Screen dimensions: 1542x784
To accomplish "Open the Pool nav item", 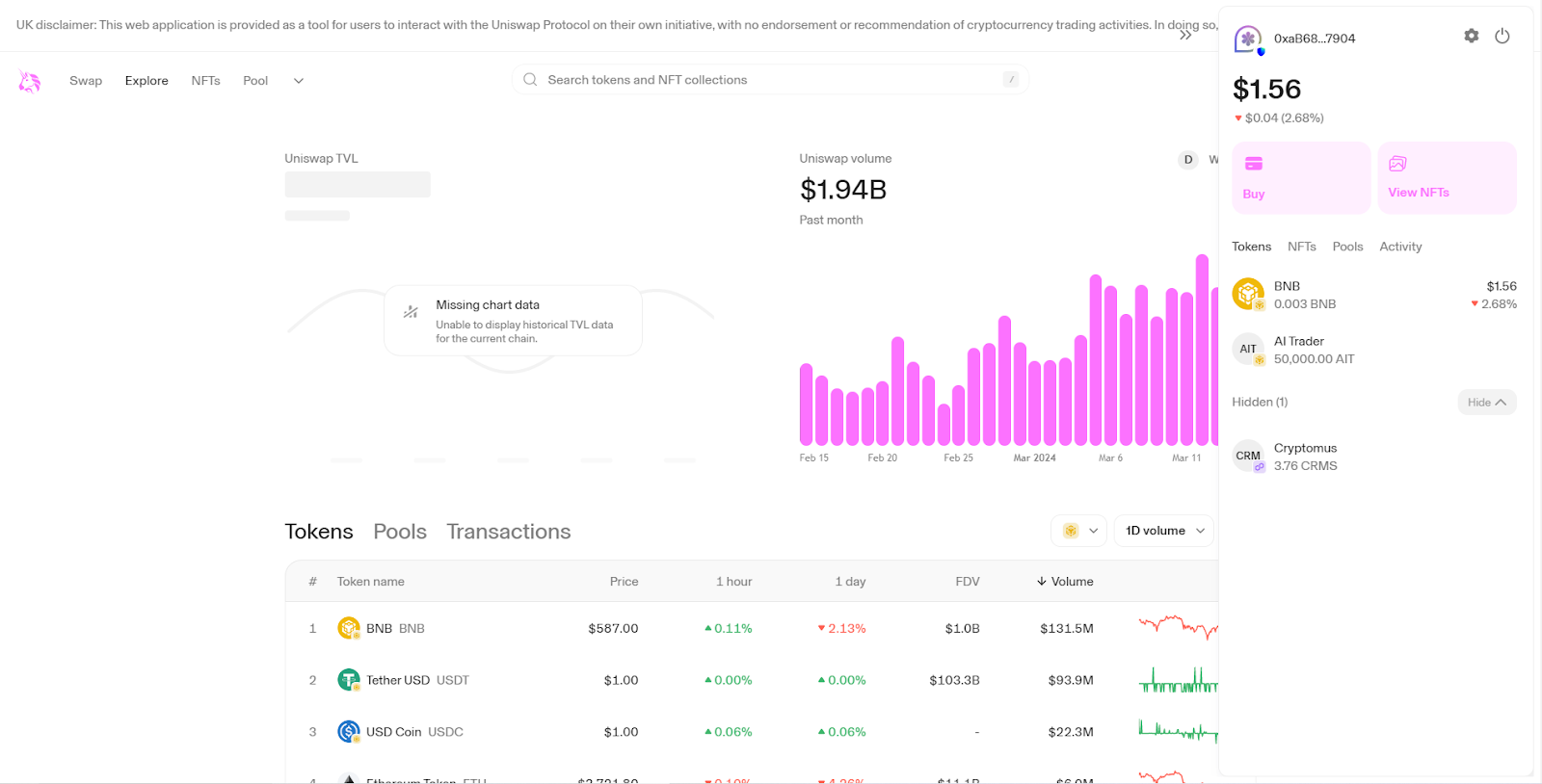I will point(255,81).
